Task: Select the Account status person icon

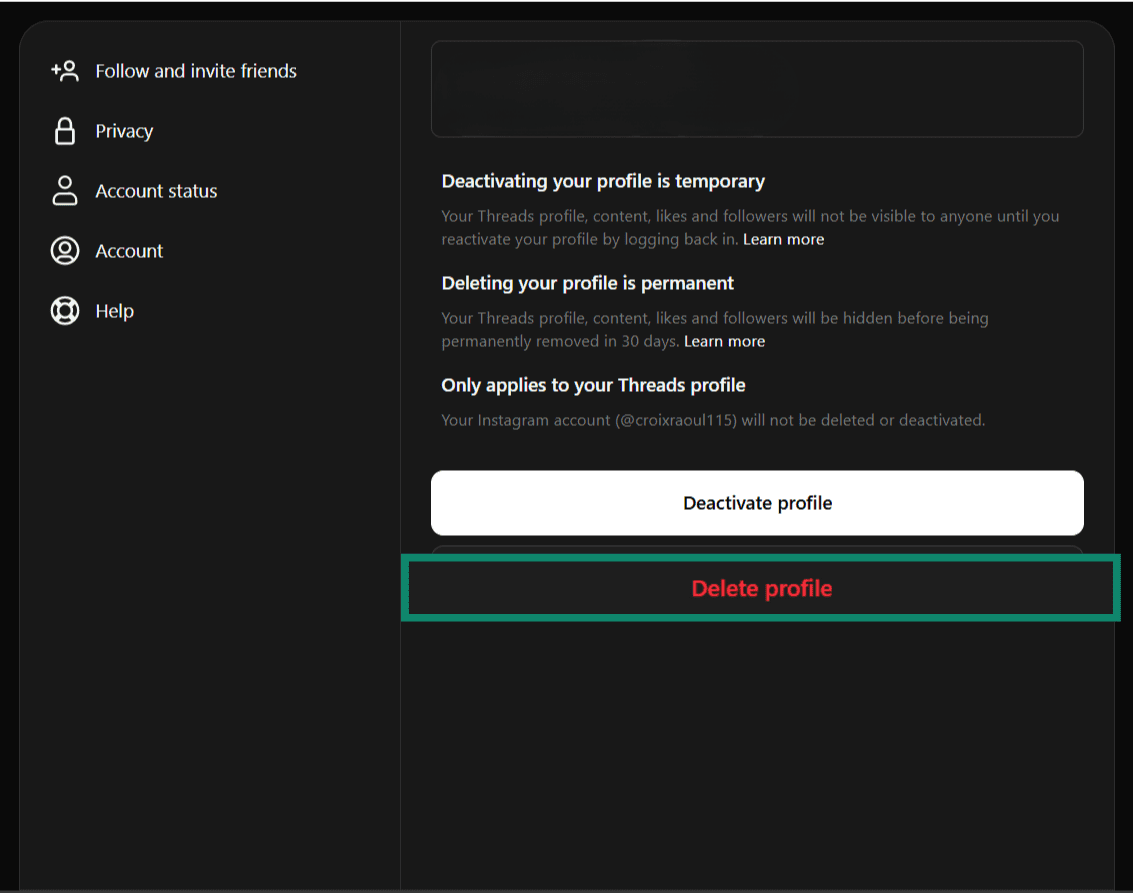Action: tap(64, 190)
